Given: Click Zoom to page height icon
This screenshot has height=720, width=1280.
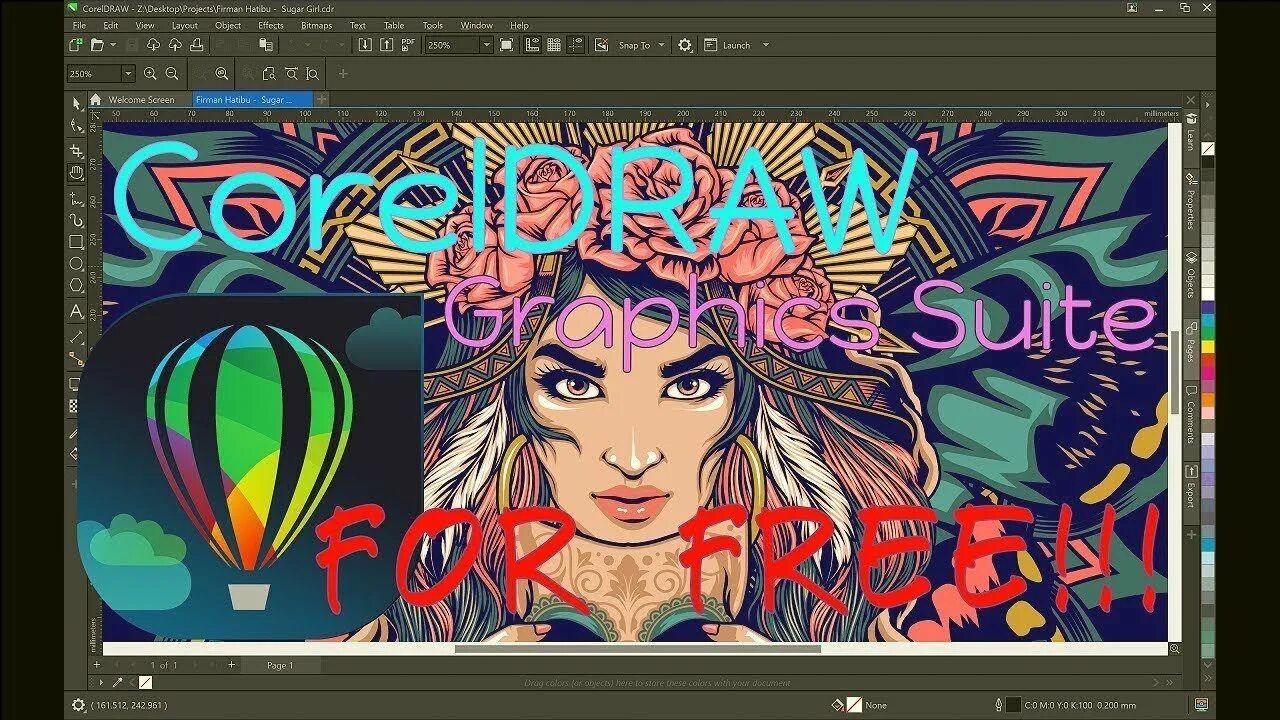Looking at the screenshot, I should click(x=313, y=73).
